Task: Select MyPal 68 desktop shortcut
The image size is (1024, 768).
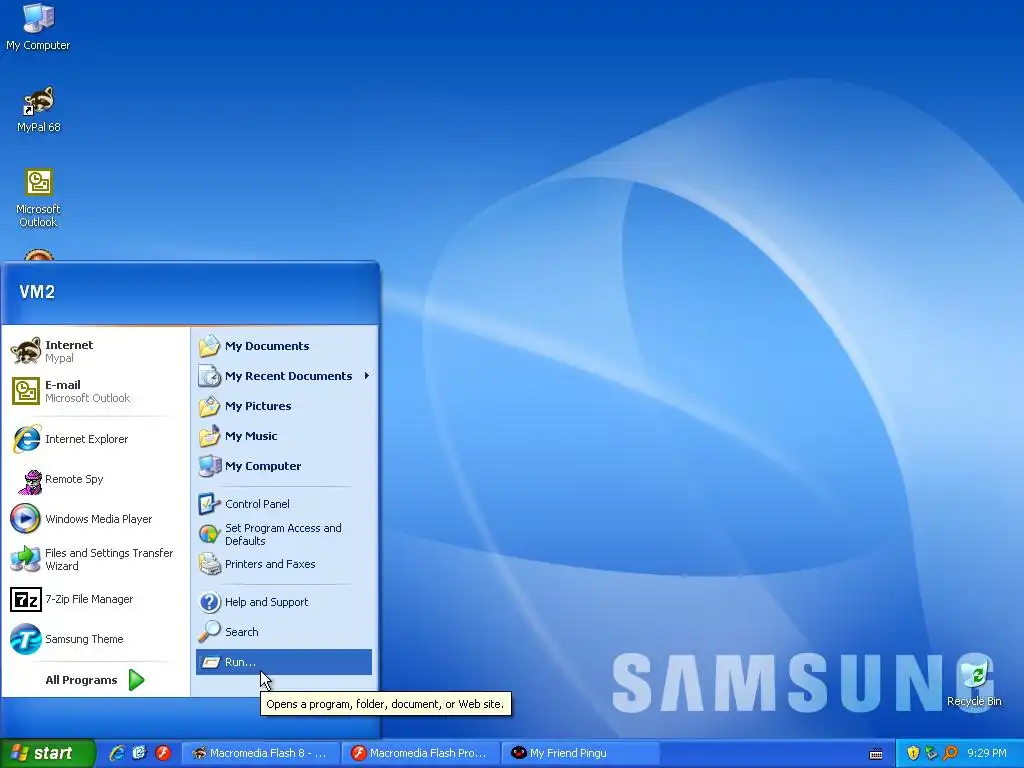Action: click(39, 110)
